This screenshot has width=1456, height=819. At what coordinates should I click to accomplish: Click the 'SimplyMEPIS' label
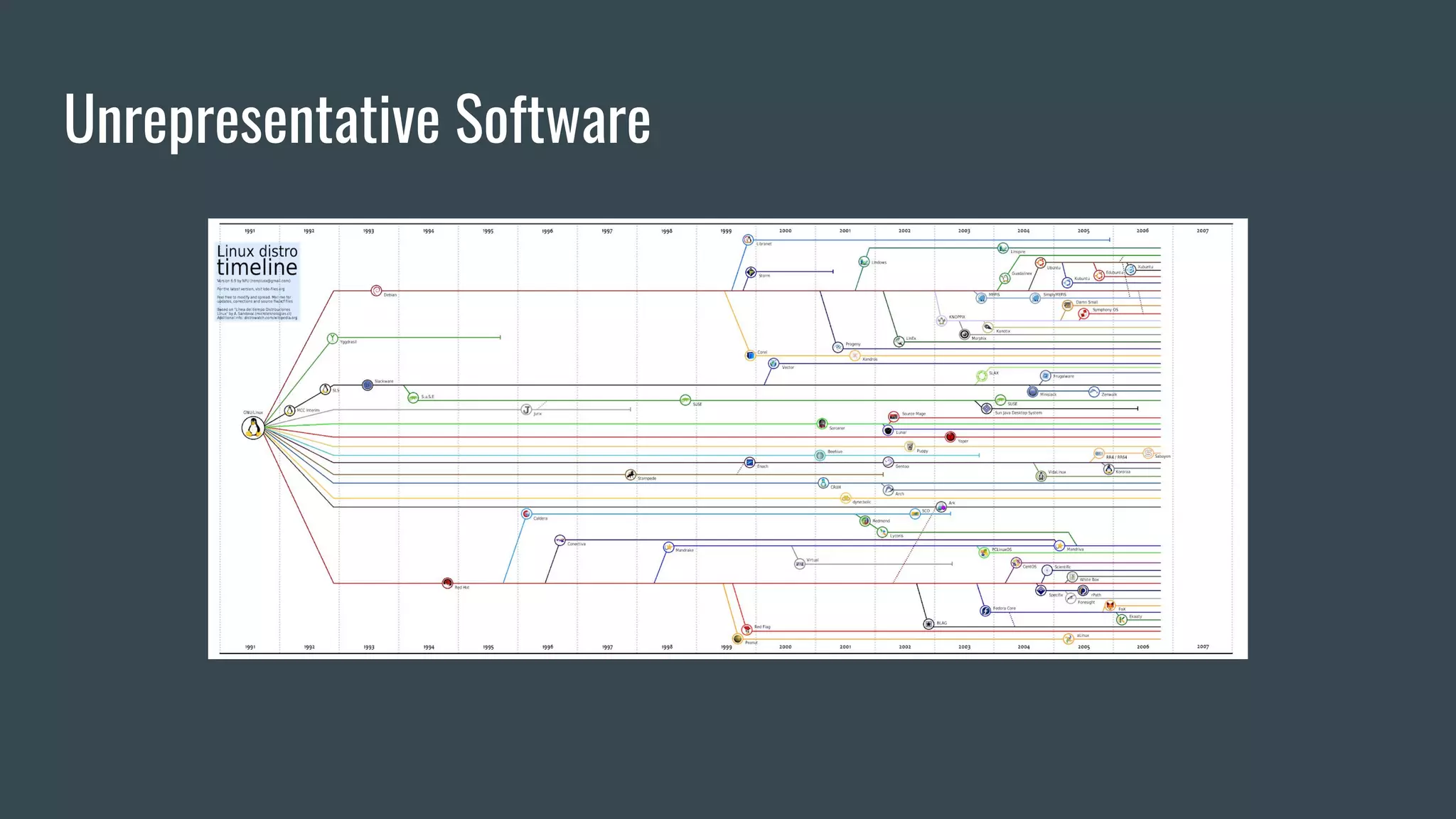pos(1054,294)
